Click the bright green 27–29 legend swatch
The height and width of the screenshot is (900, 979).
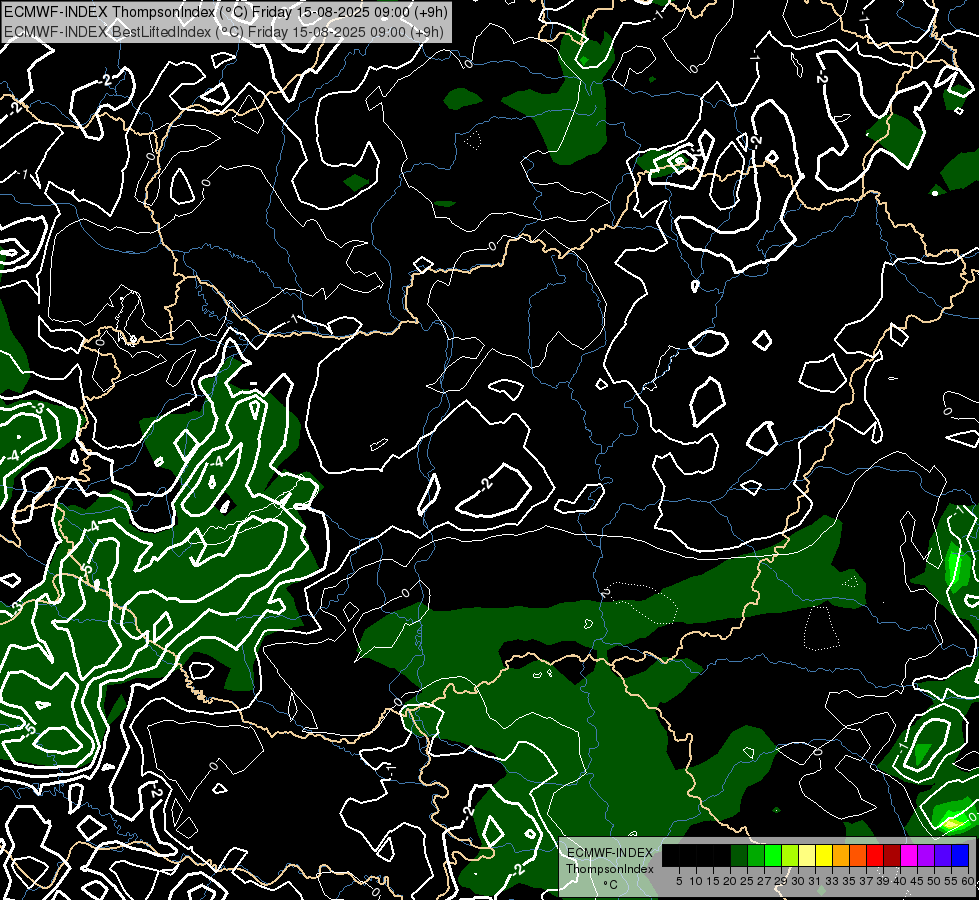(773, 855)
